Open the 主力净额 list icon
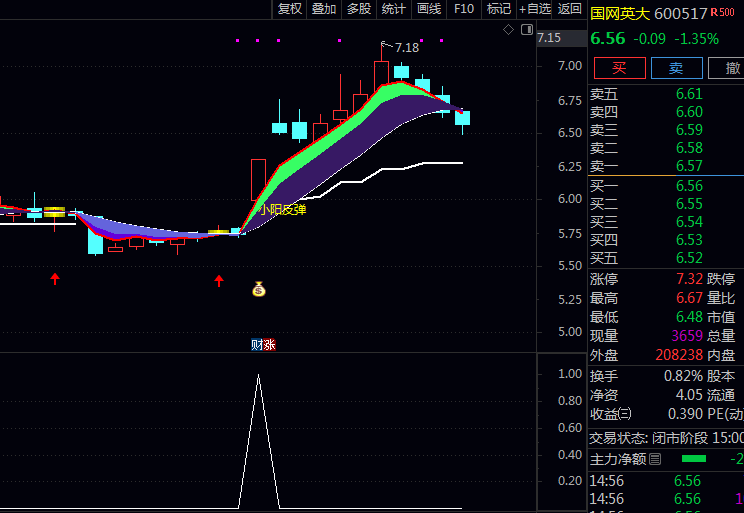Screen dimensions: 744x513 coord(655,460)
